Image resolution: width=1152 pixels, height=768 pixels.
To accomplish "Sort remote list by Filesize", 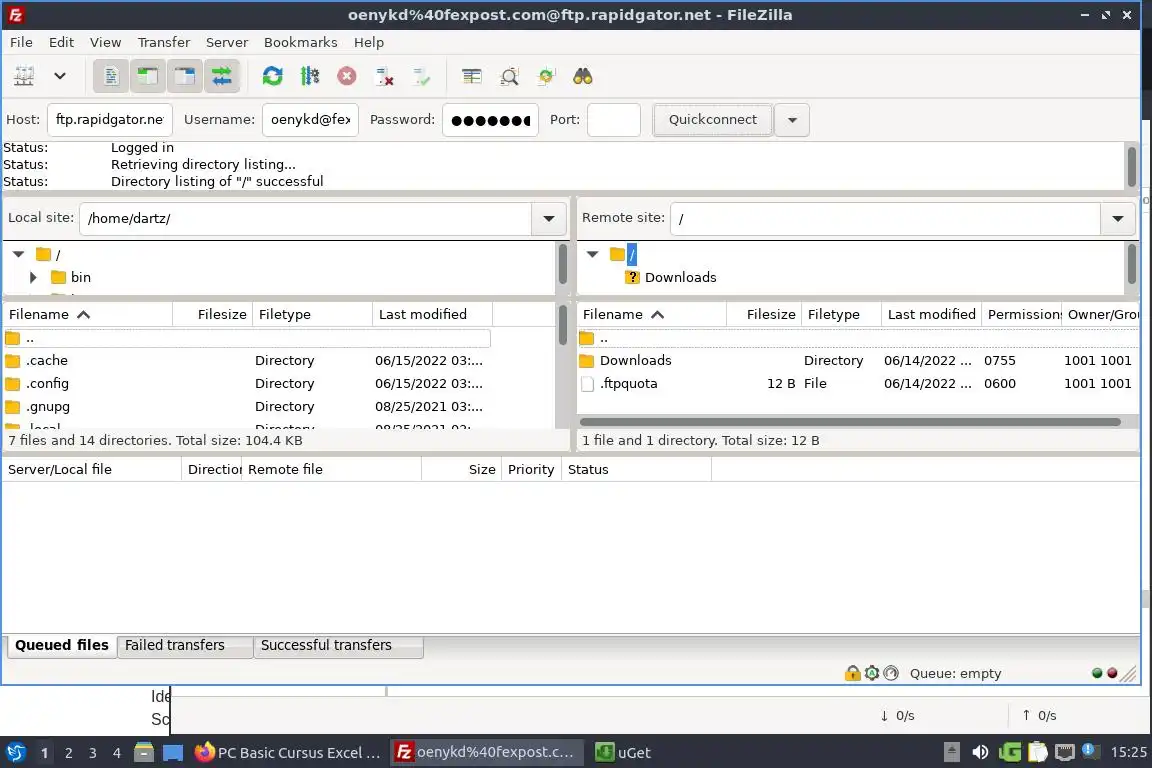I will (763, 314).
